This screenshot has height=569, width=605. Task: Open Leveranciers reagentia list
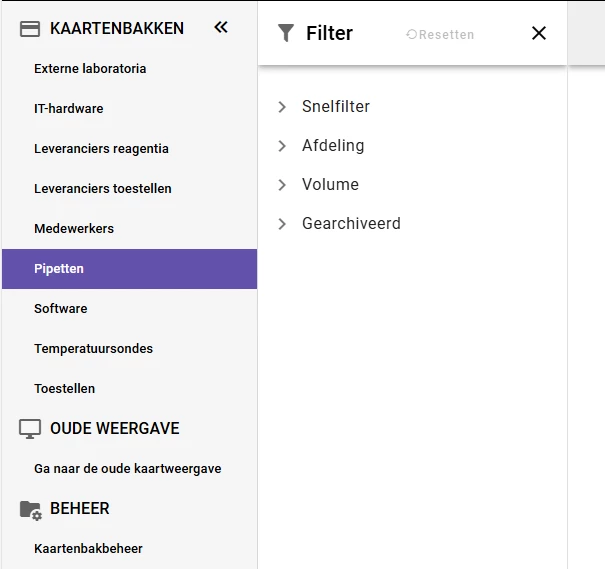pyautogui.click(x=101, y=149)
